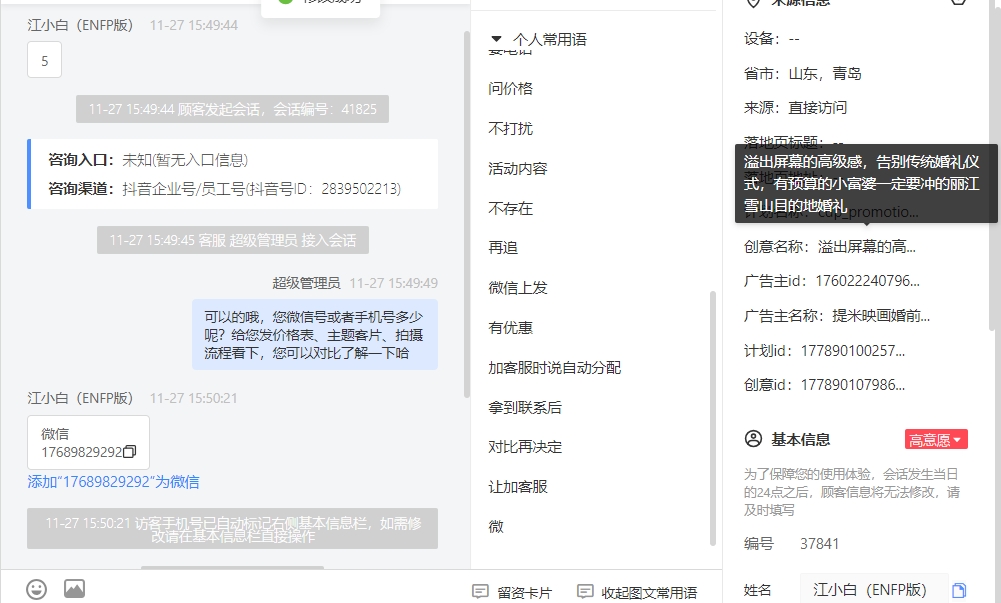Click the 设备 field in source info

[x=771, y=39]
